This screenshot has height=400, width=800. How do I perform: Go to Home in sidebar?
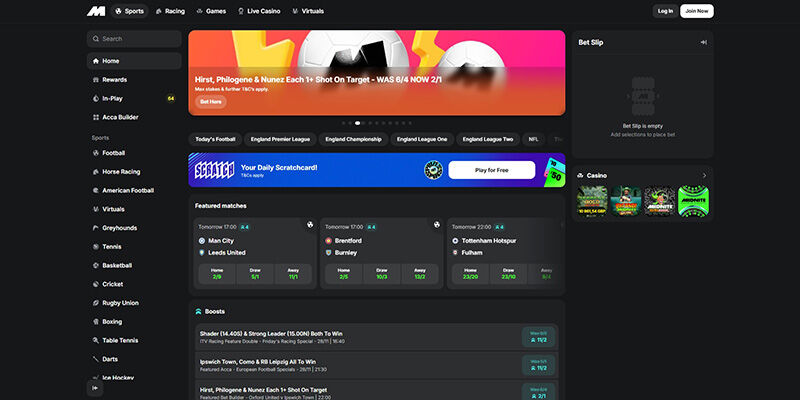134,61
